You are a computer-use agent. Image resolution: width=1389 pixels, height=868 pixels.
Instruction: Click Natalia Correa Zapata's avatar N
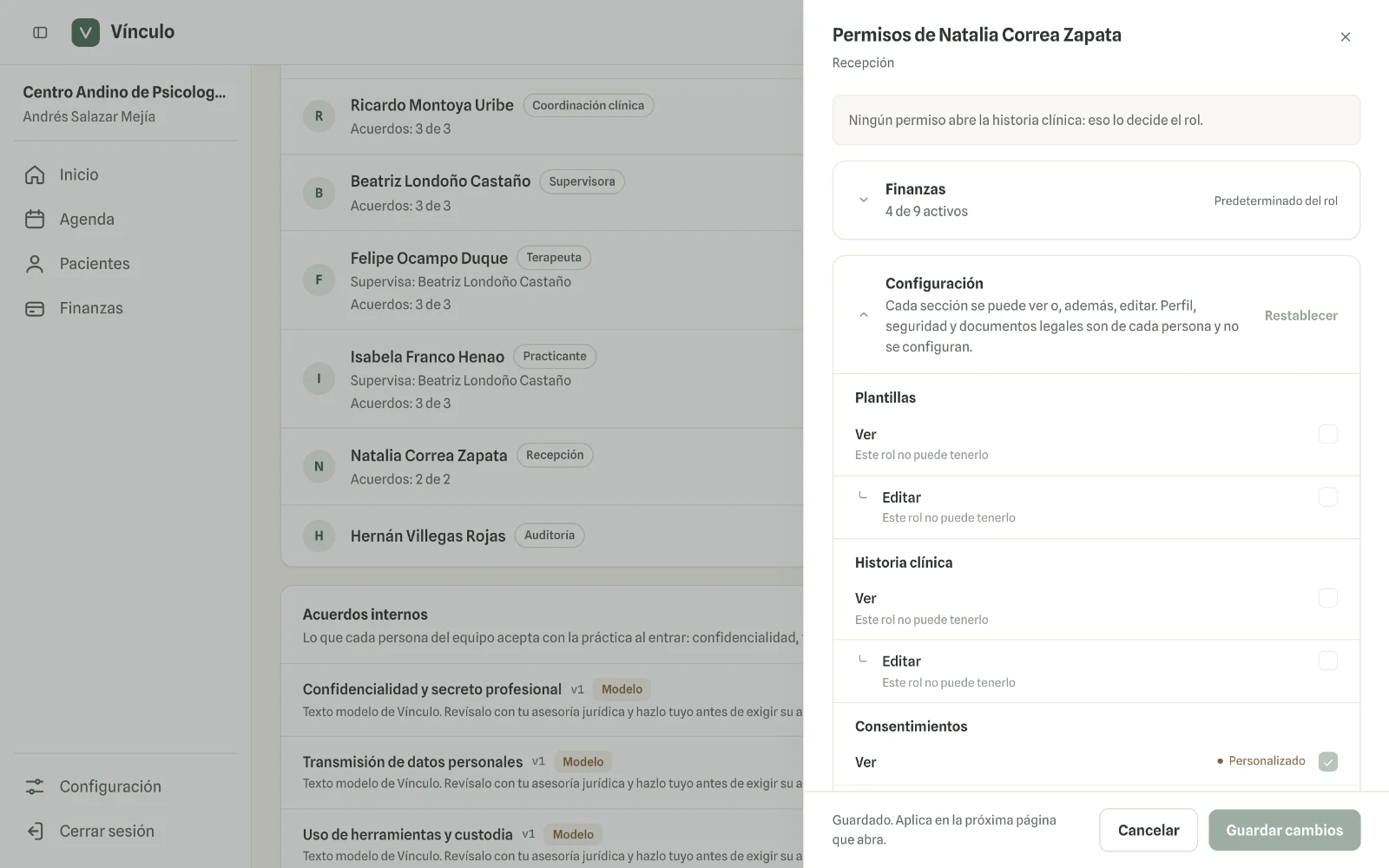[x=319, y=466]
